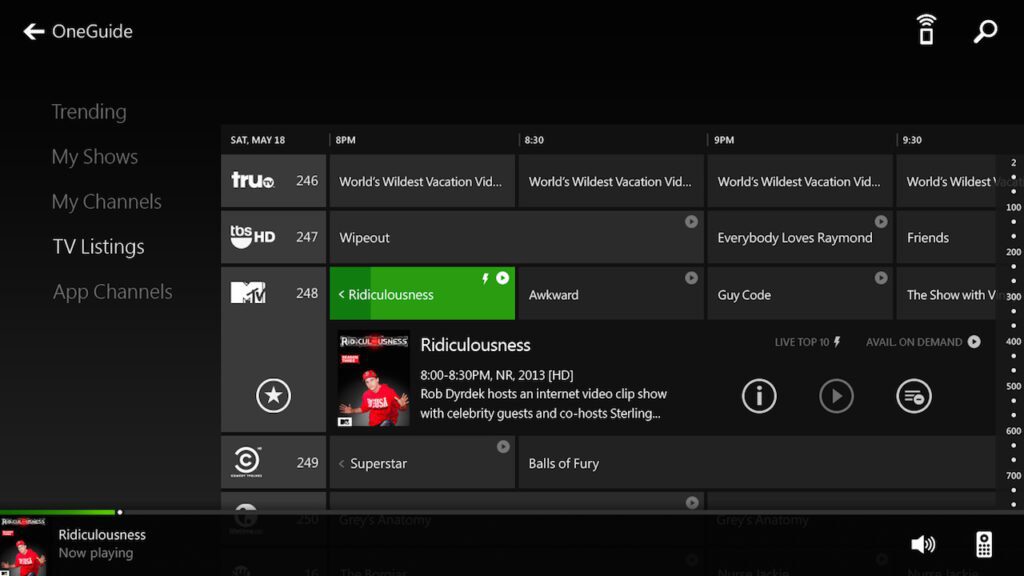This screenshot has width=1024, height=576.
Task: Open the remote control icon in bottom bar
Action: [x=984, y=544]
